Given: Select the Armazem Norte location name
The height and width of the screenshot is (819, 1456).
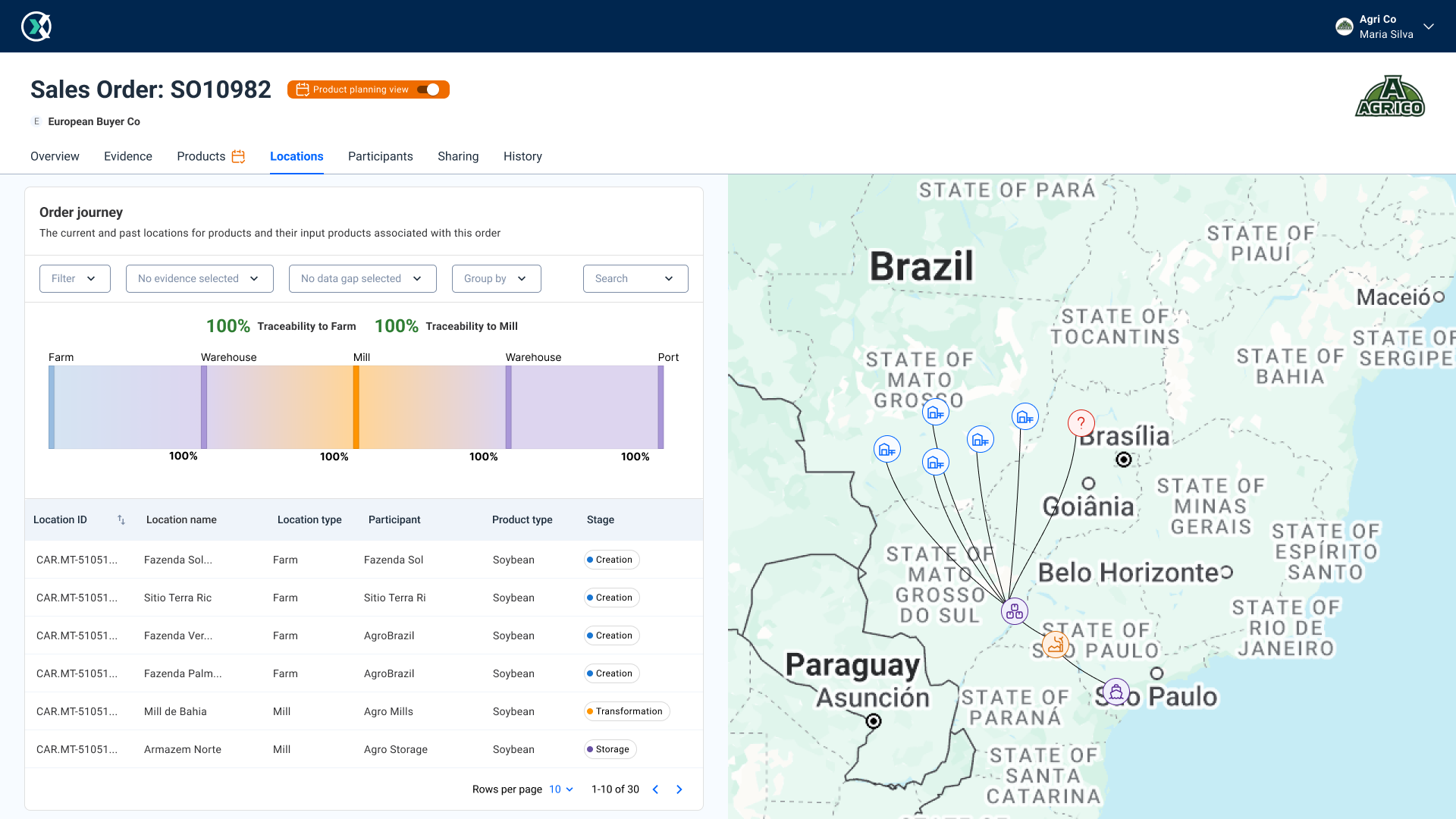Looking at the screenshot, I should point(183,749).
